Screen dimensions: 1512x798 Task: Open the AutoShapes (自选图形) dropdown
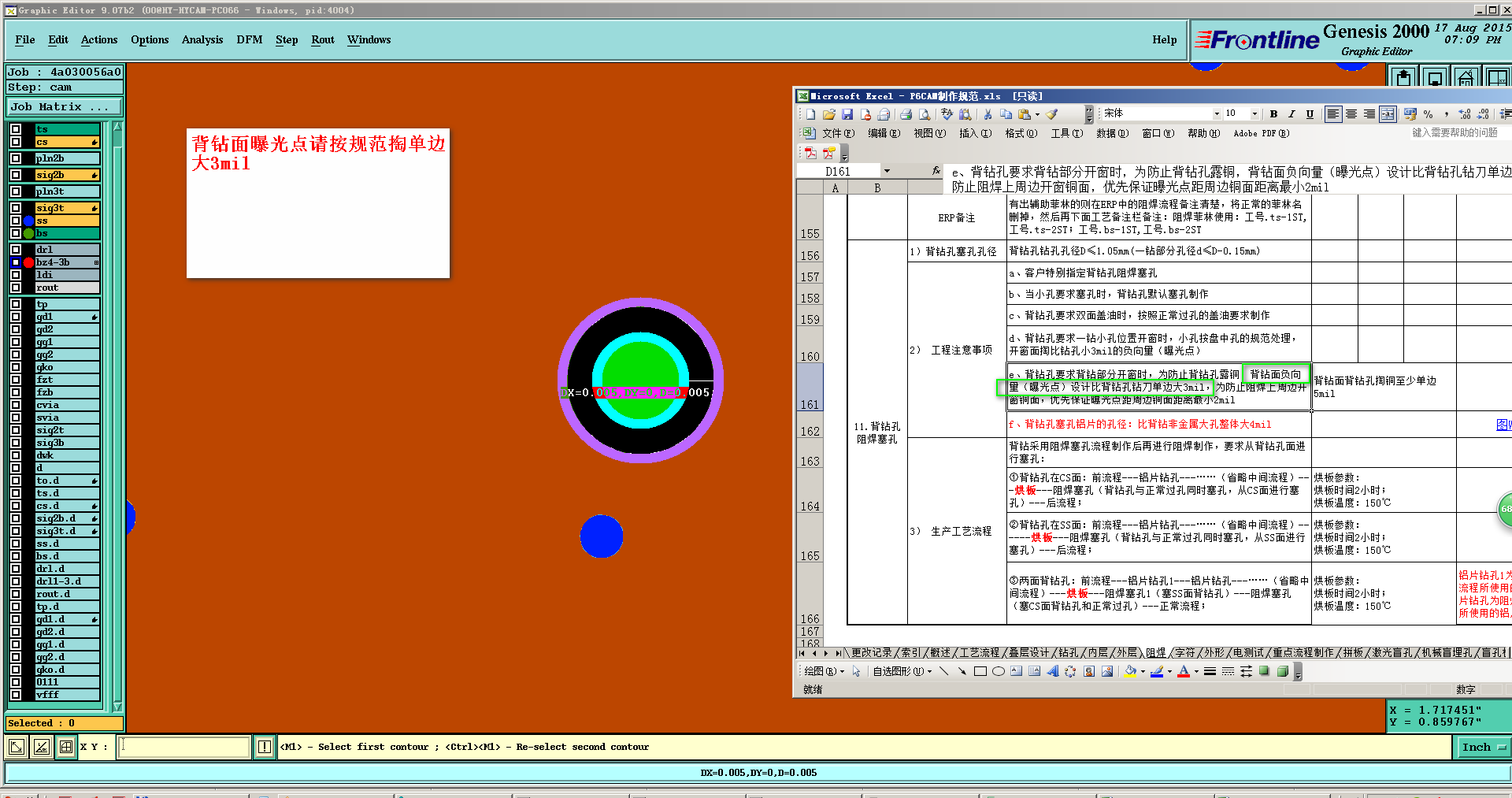tap(902, 671)
